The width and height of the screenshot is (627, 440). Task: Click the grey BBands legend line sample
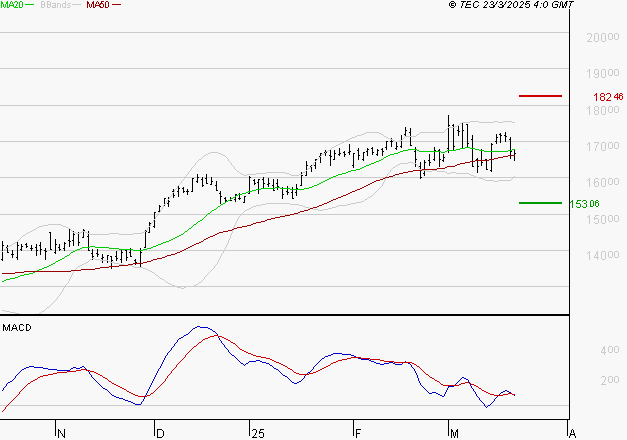click(x=77, y=5)
